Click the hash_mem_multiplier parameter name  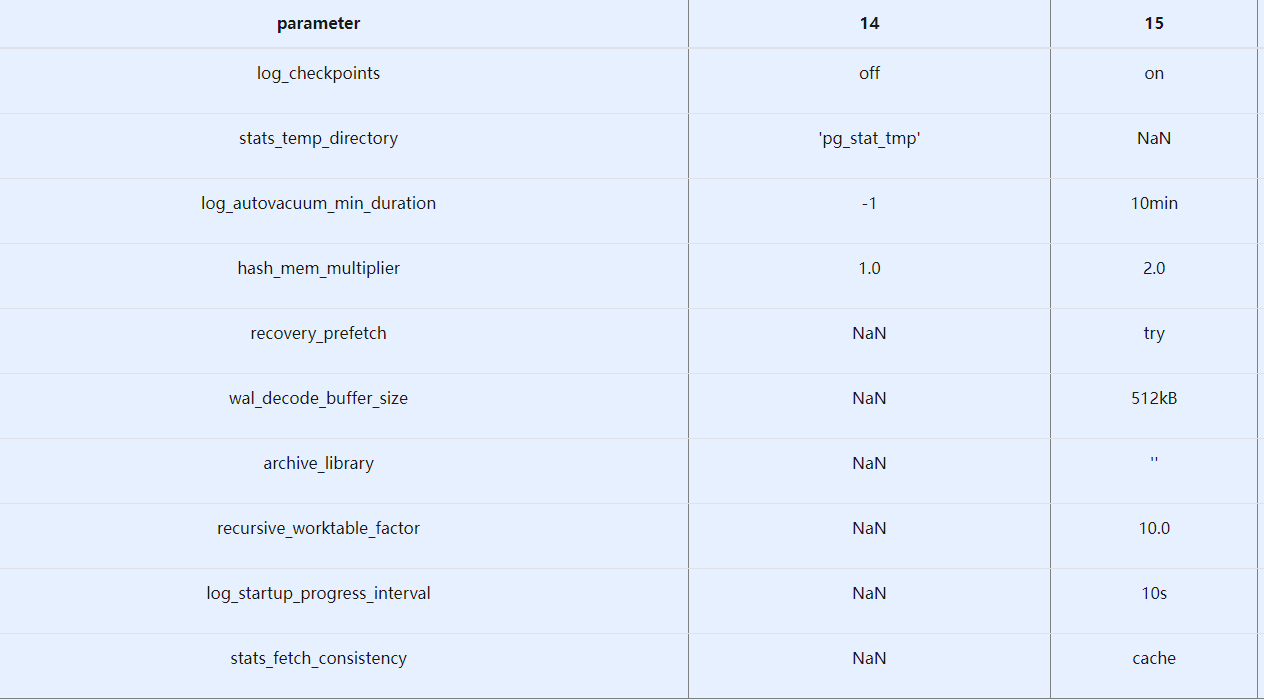pyautogui.click(x=318, y=268)
